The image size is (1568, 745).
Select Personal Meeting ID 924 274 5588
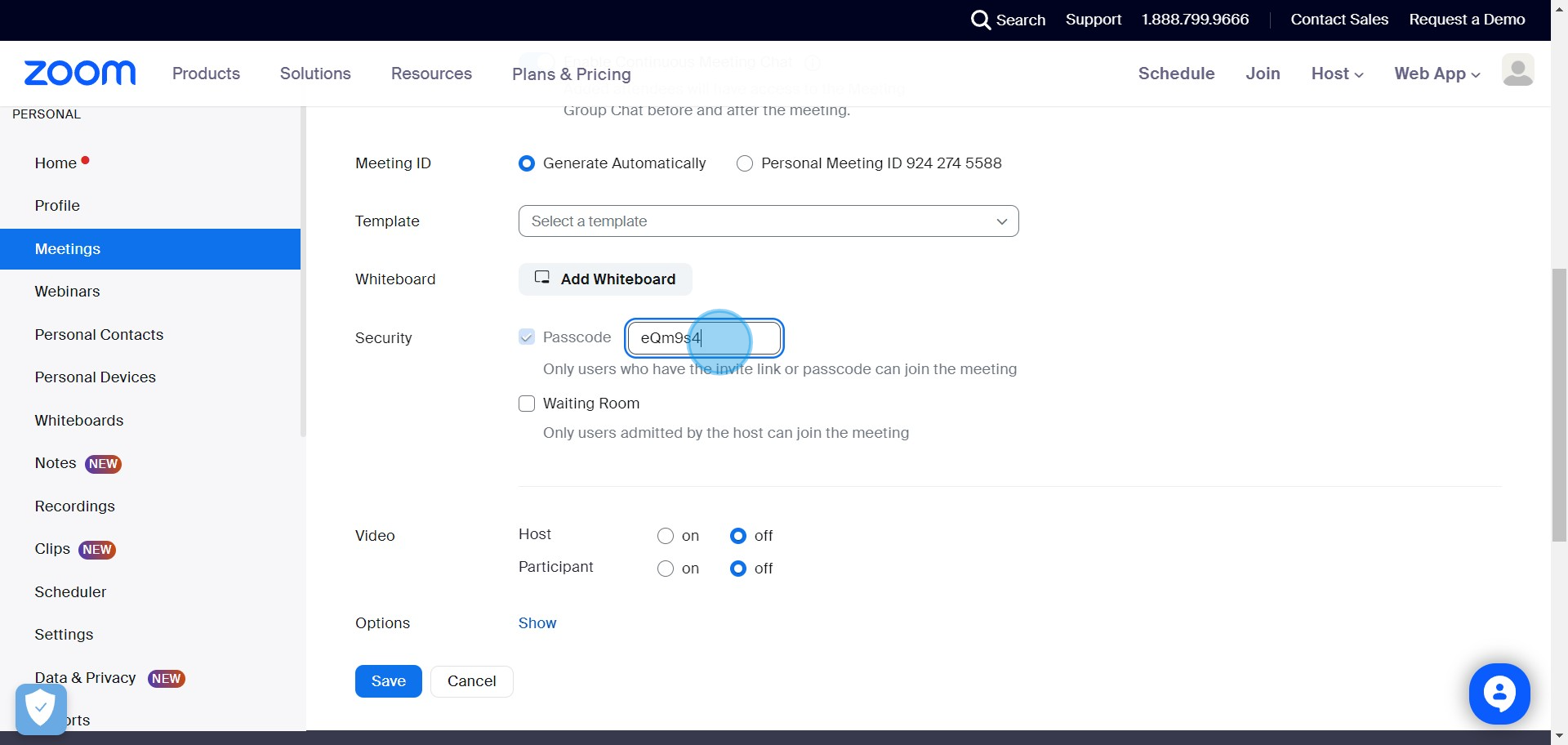pos(745,163)
